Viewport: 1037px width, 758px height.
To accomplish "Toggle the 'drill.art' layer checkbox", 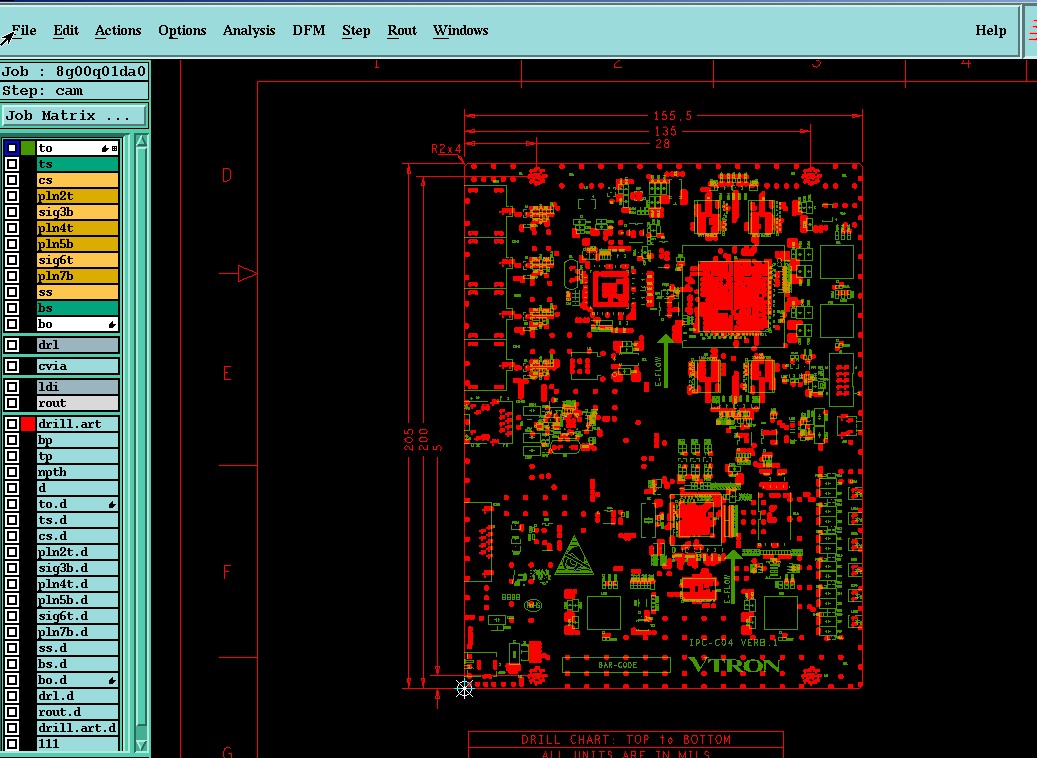I will 12,424.
